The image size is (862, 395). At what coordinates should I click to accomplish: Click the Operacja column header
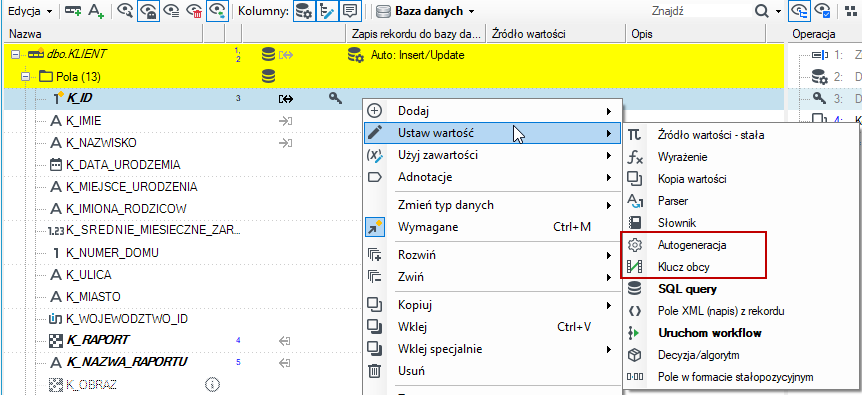coord(825,34)
